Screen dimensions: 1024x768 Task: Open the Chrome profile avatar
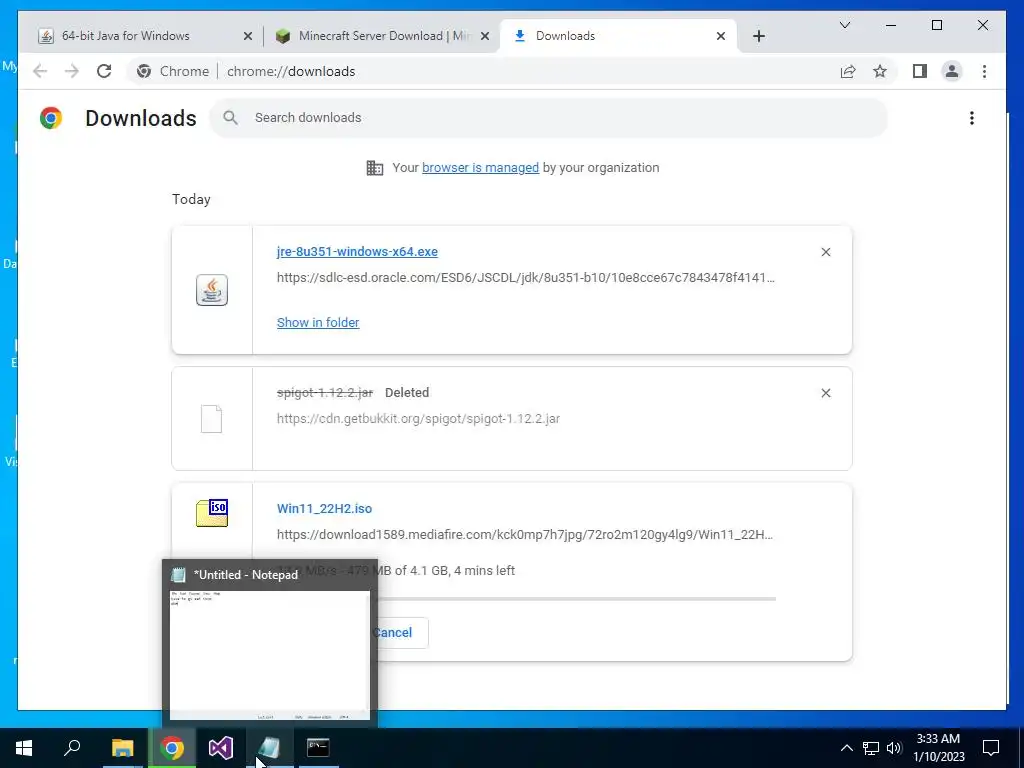tap(952, 71)
